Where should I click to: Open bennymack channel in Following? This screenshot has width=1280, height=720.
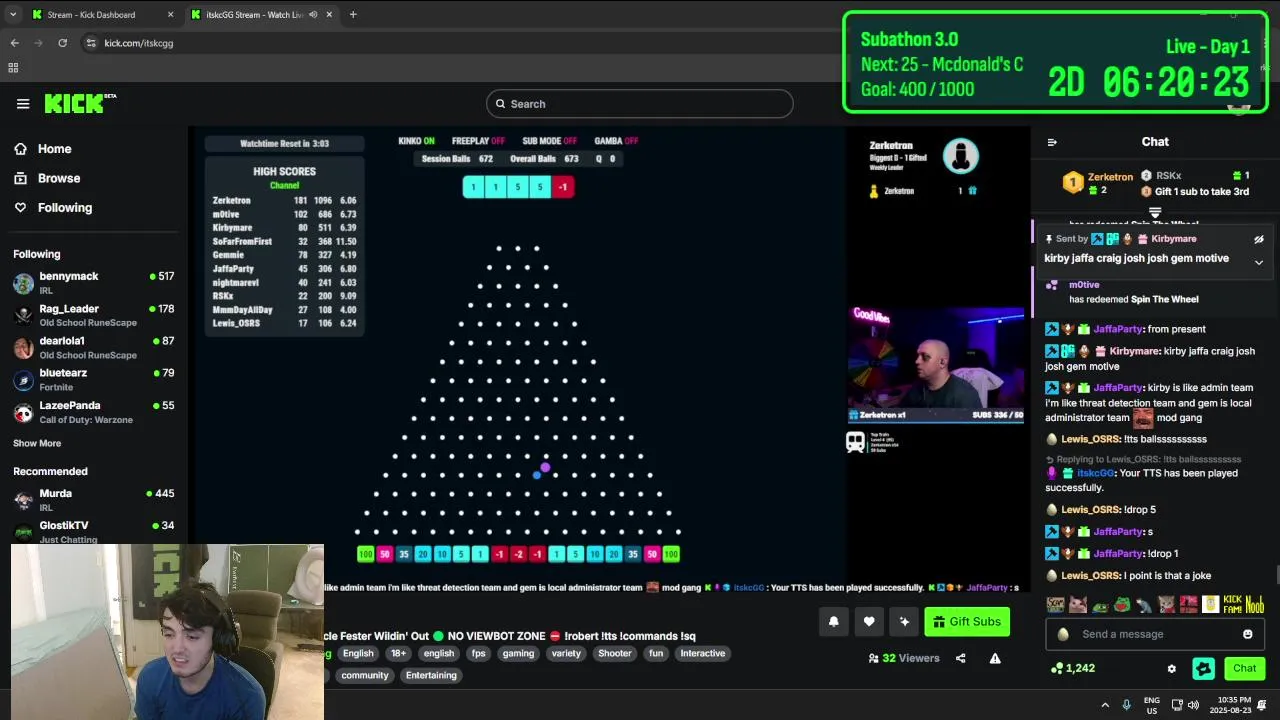point(94,283)
